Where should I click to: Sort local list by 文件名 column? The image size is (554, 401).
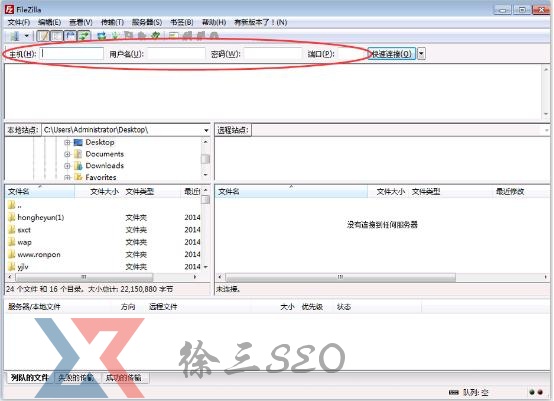click(x=40, y=192)
